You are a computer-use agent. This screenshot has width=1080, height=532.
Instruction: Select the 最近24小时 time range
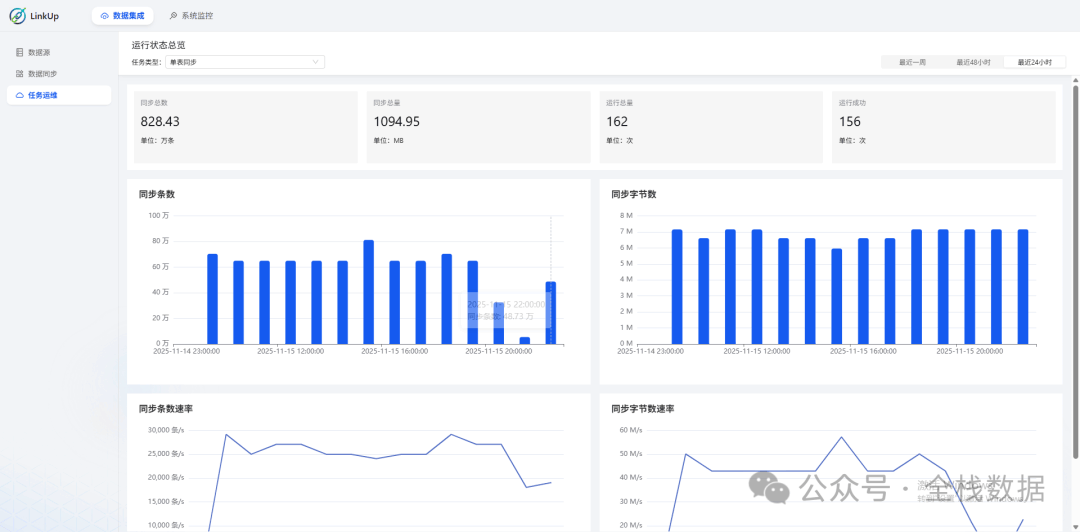(x=1034, y=62)
